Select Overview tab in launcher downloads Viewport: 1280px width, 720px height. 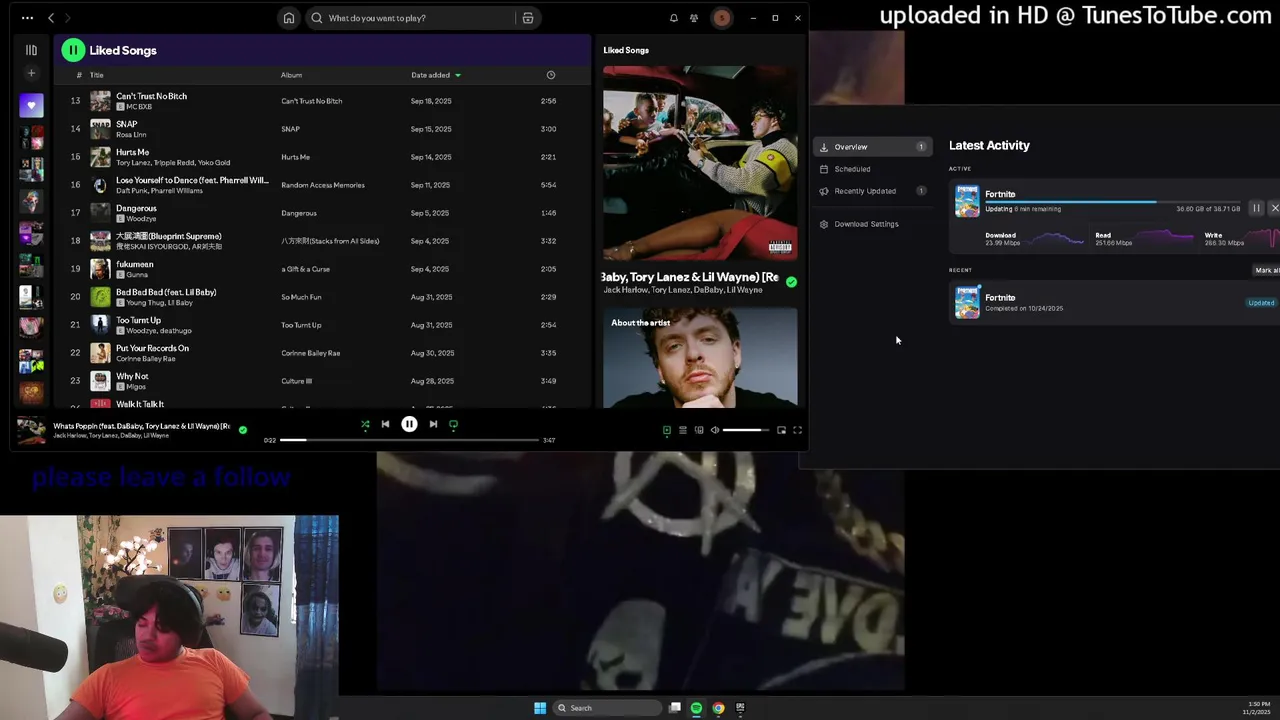click(x=873, y=147)
